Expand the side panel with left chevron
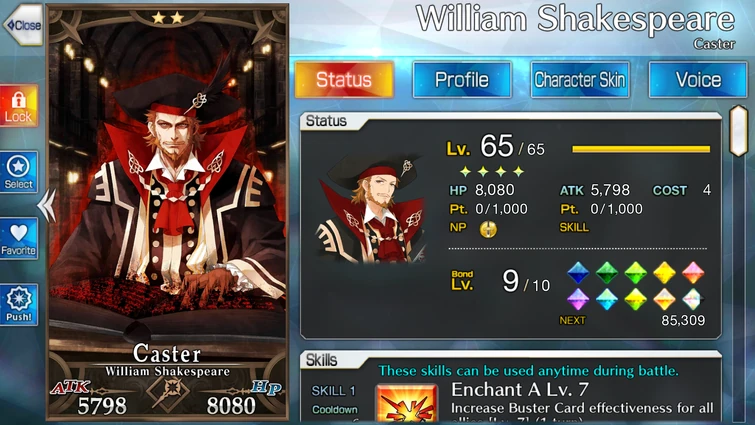Image resolution: width=755 pixels, height=425 pixels. (47, 206)
